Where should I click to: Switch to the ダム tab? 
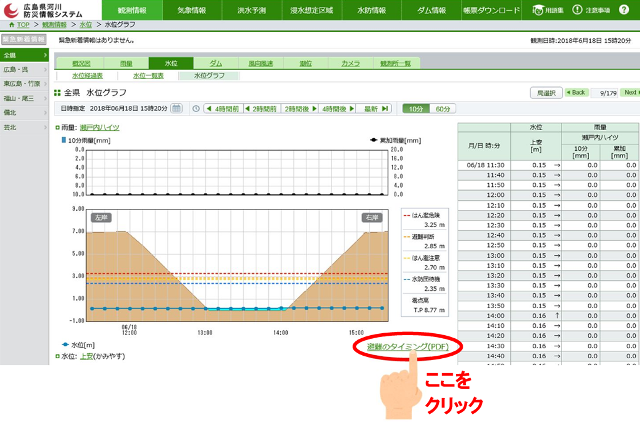click(x=216, y=62)
